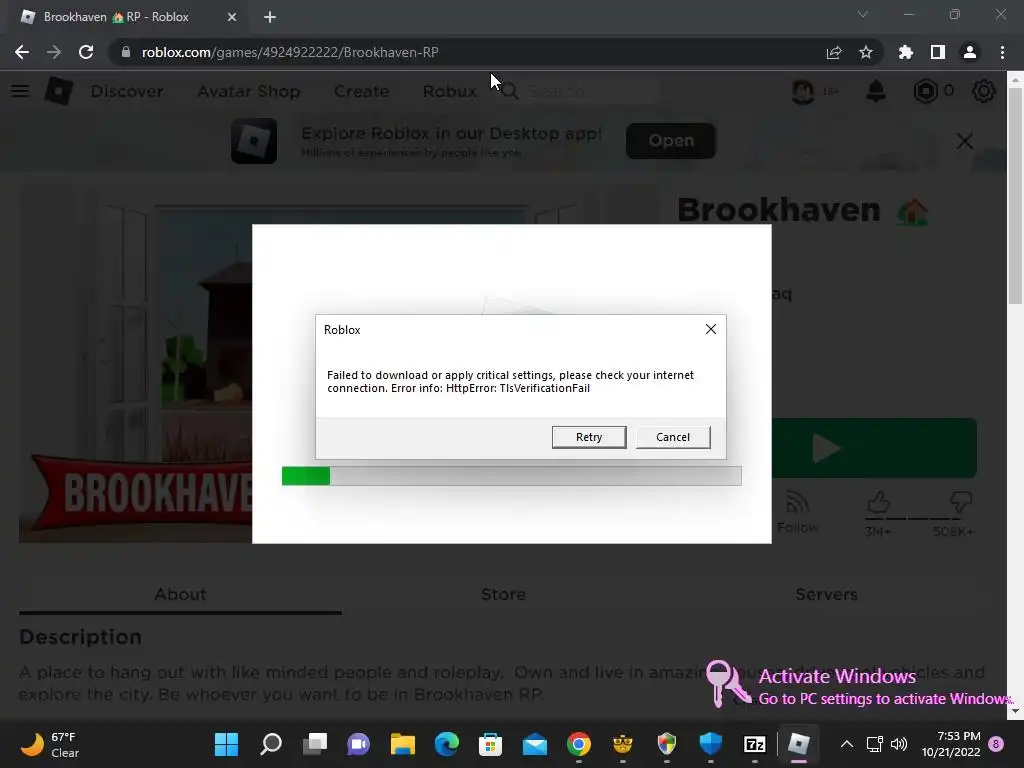Switch to the Store tab
The width and height of the screenshot is (1024, 768).
[x=503, y=594]
